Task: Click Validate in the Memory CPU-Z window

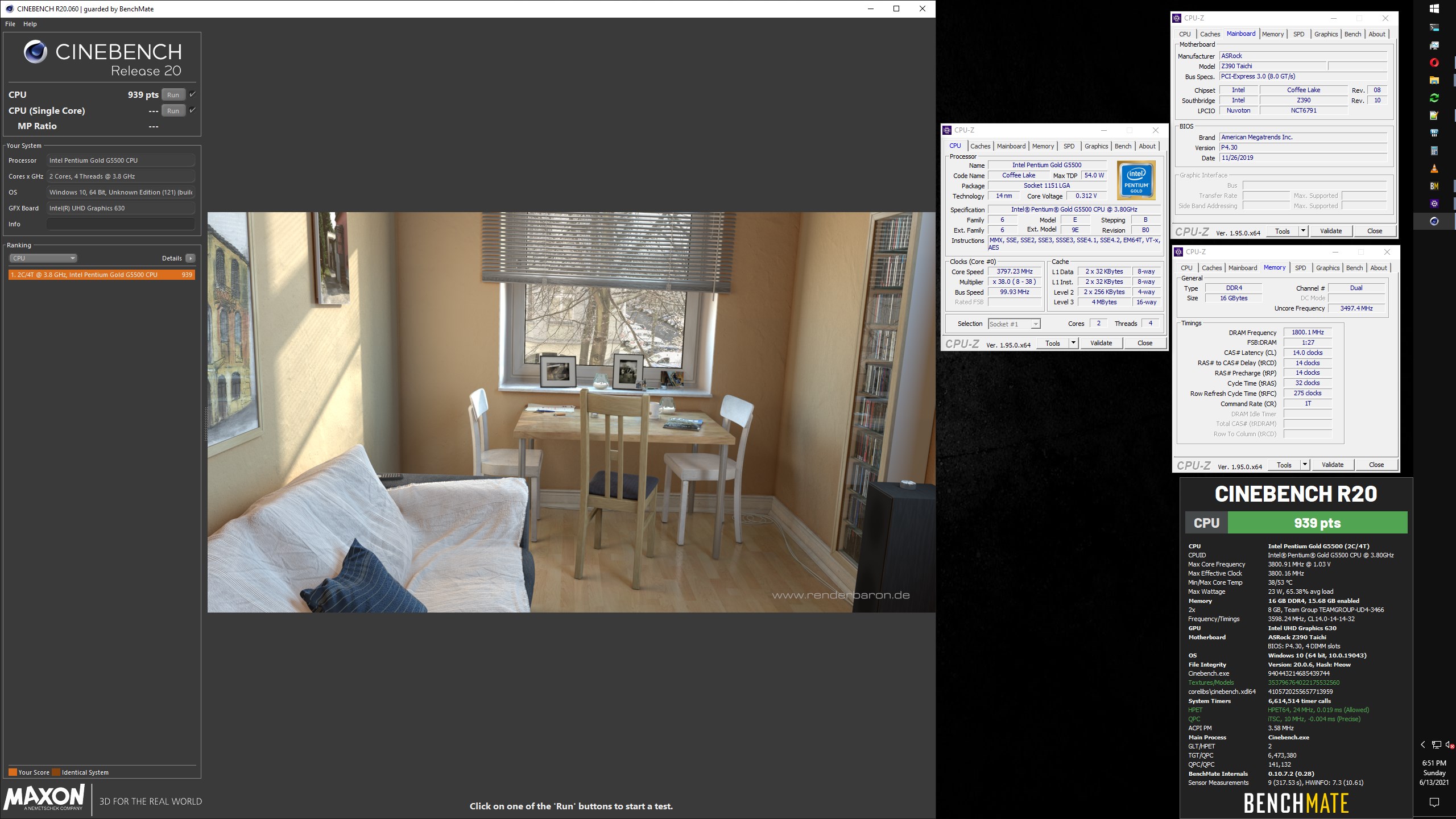Action: tap(1332, 465)
